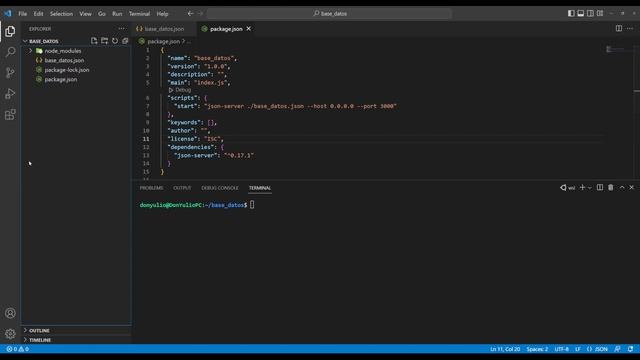Open base_datos.json in the file tree
Image resolution: width=640 pixels, height=360 pixels.
[x=64, y=60]
